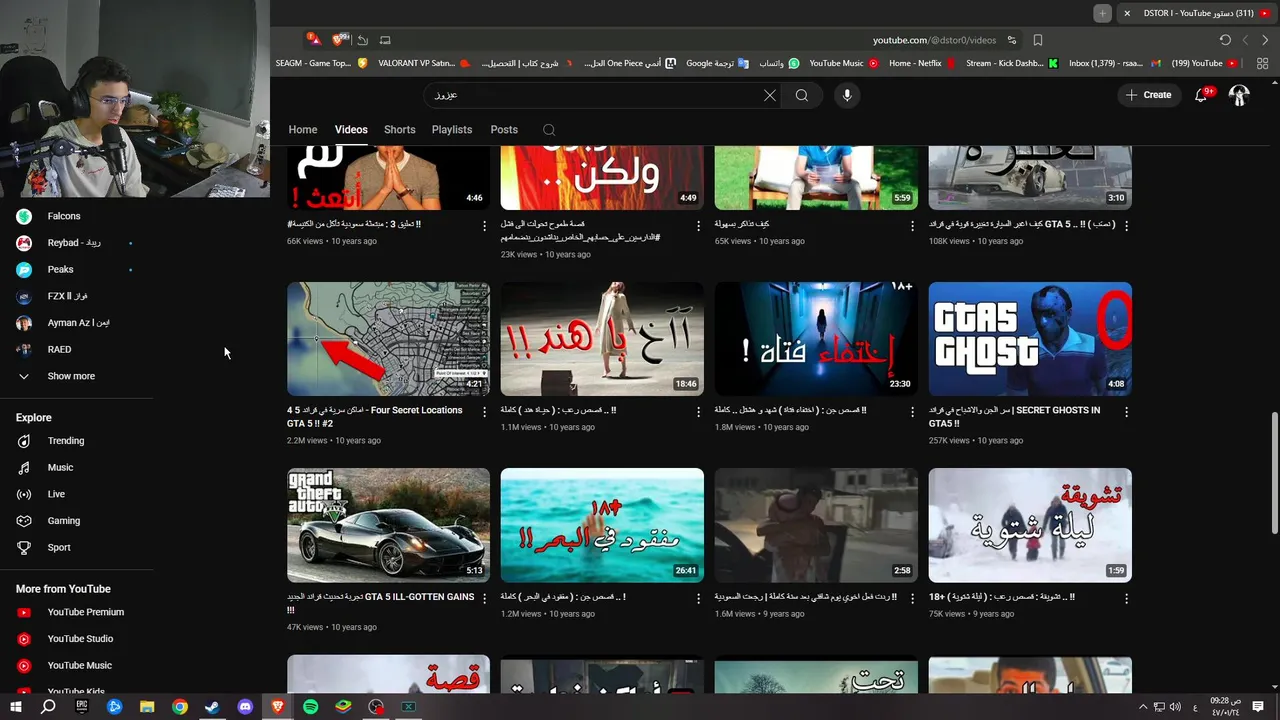This screenshot has height=720, width=1280.
Task: Launch Spotify from the taskbar
Action: pos(311,707)
